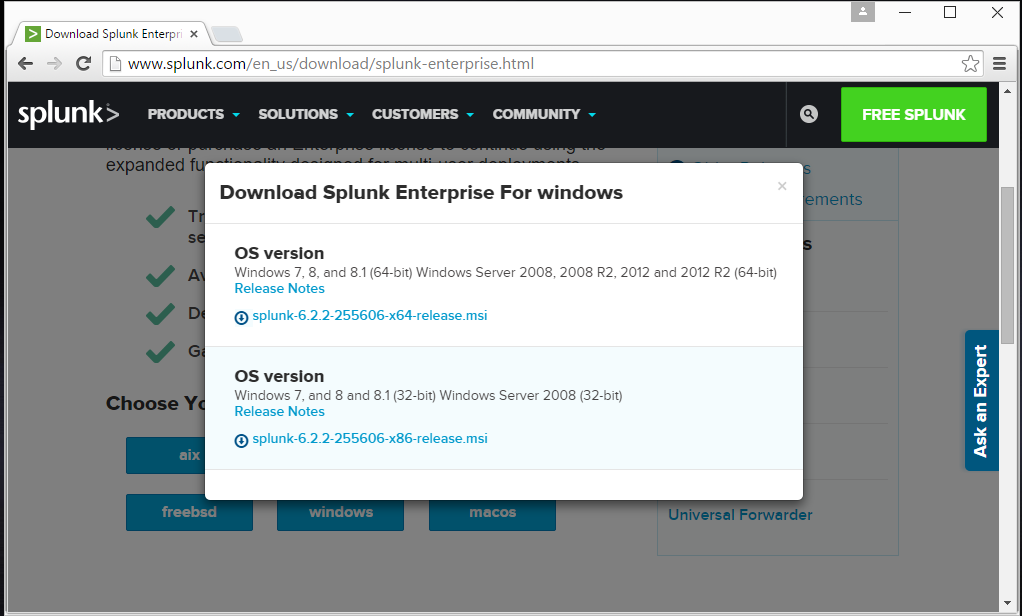Click the browser back arrow
The width and height of the screenshot is (1022, 616).
pyautogui.click(x=25, y=64)
